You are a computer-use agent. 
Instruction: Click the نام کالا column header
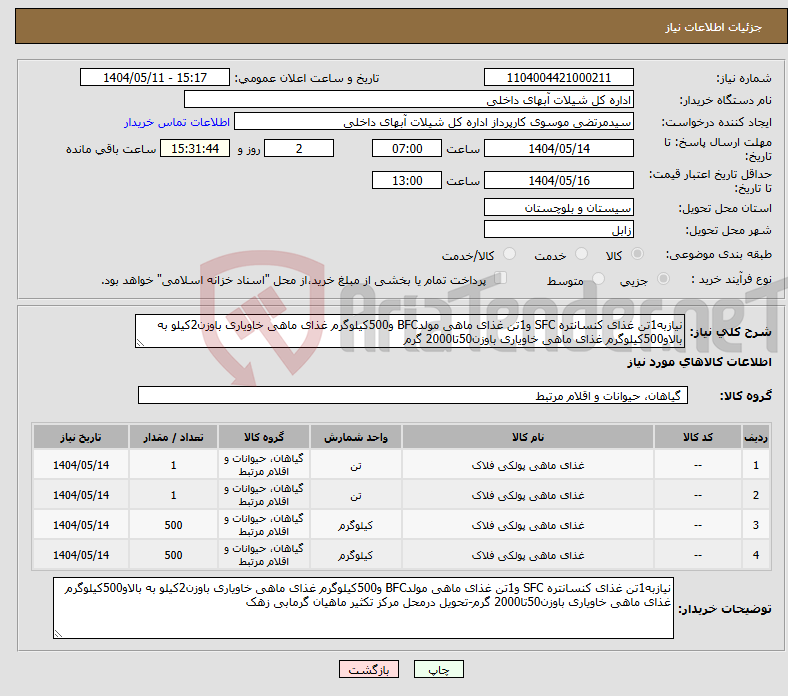click(528, 437)
